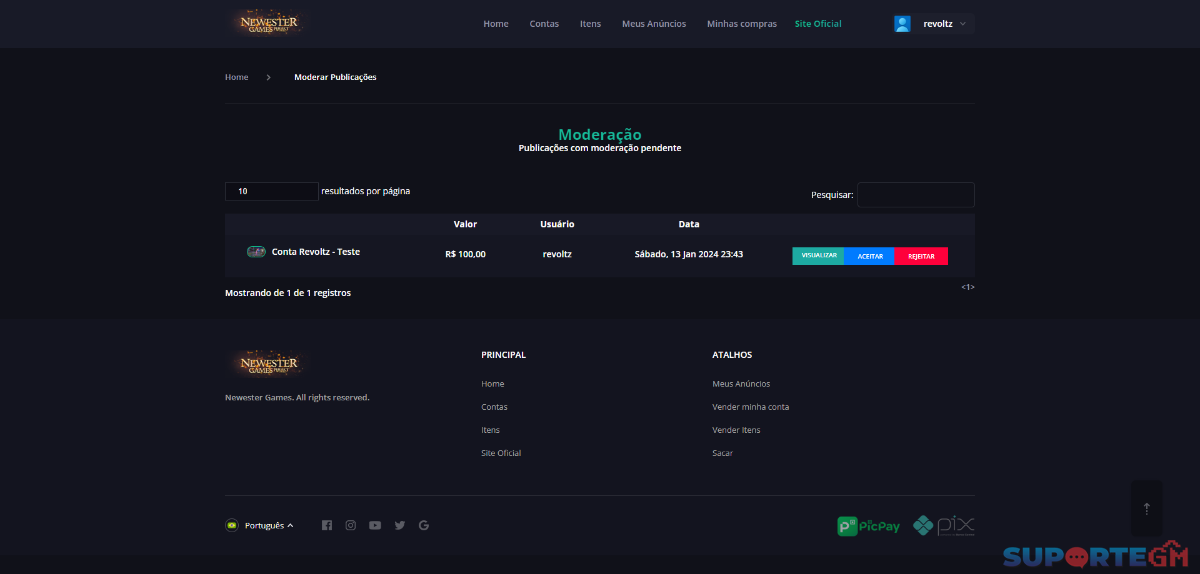
Task: Open the Google social icon
Action: pos(424,525)
